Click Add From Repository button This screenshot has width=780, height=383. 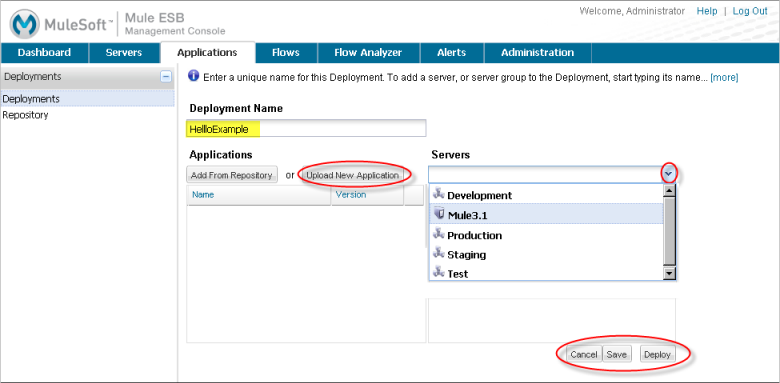[232, 175]
